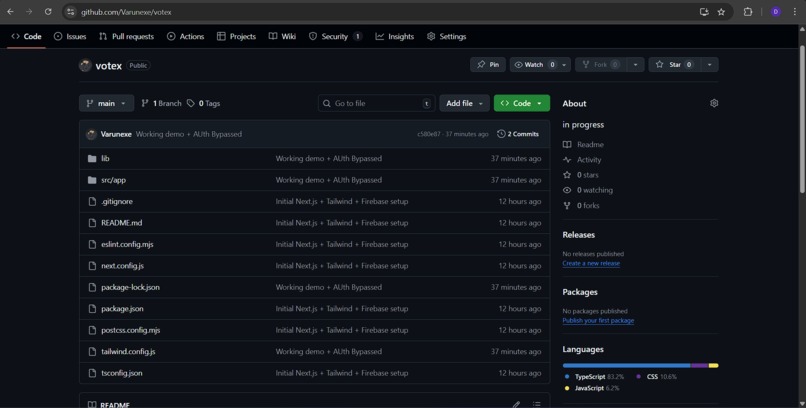Go back with browser back arrow

coord(10,12)
